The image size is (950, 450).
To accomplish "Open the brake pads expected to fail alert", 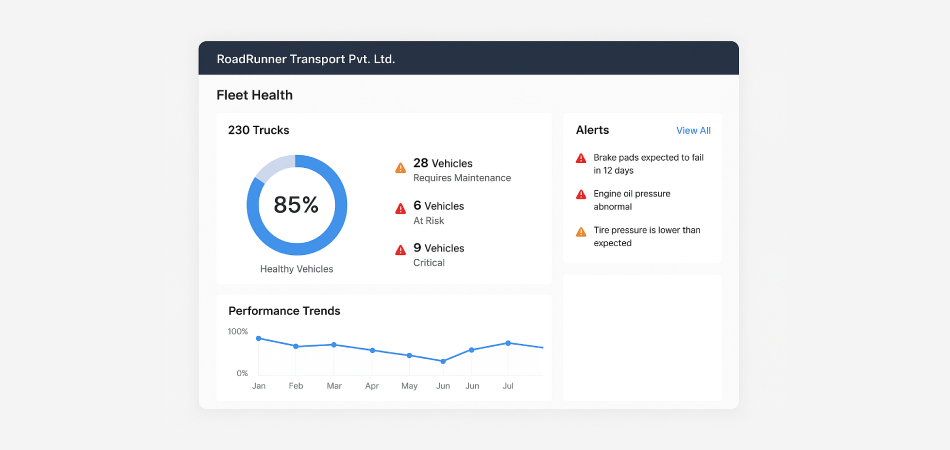I will 648,164.
